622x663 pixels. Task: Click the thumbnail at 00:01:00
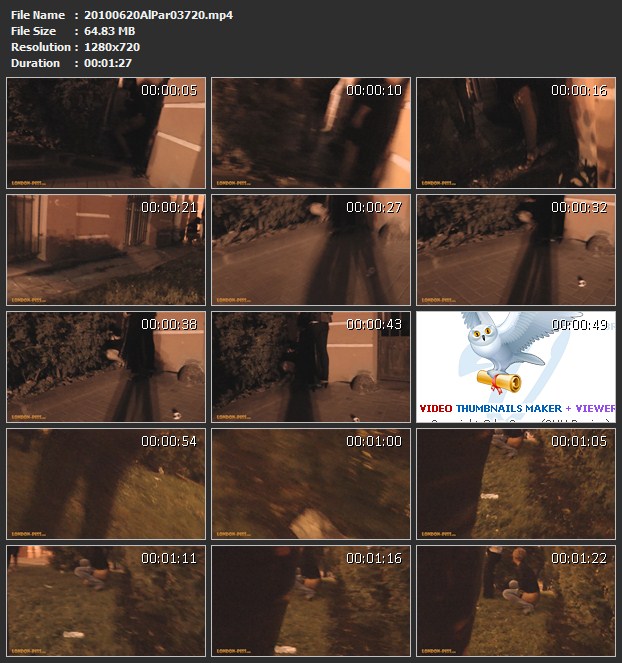coord(311,484)
